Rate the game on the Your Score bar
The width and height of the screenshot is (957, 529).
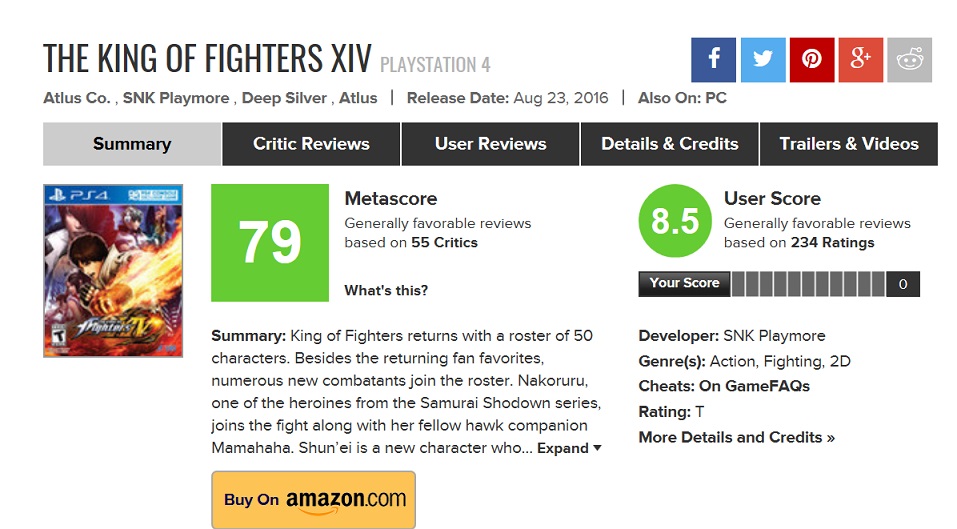tap(808, 284)
